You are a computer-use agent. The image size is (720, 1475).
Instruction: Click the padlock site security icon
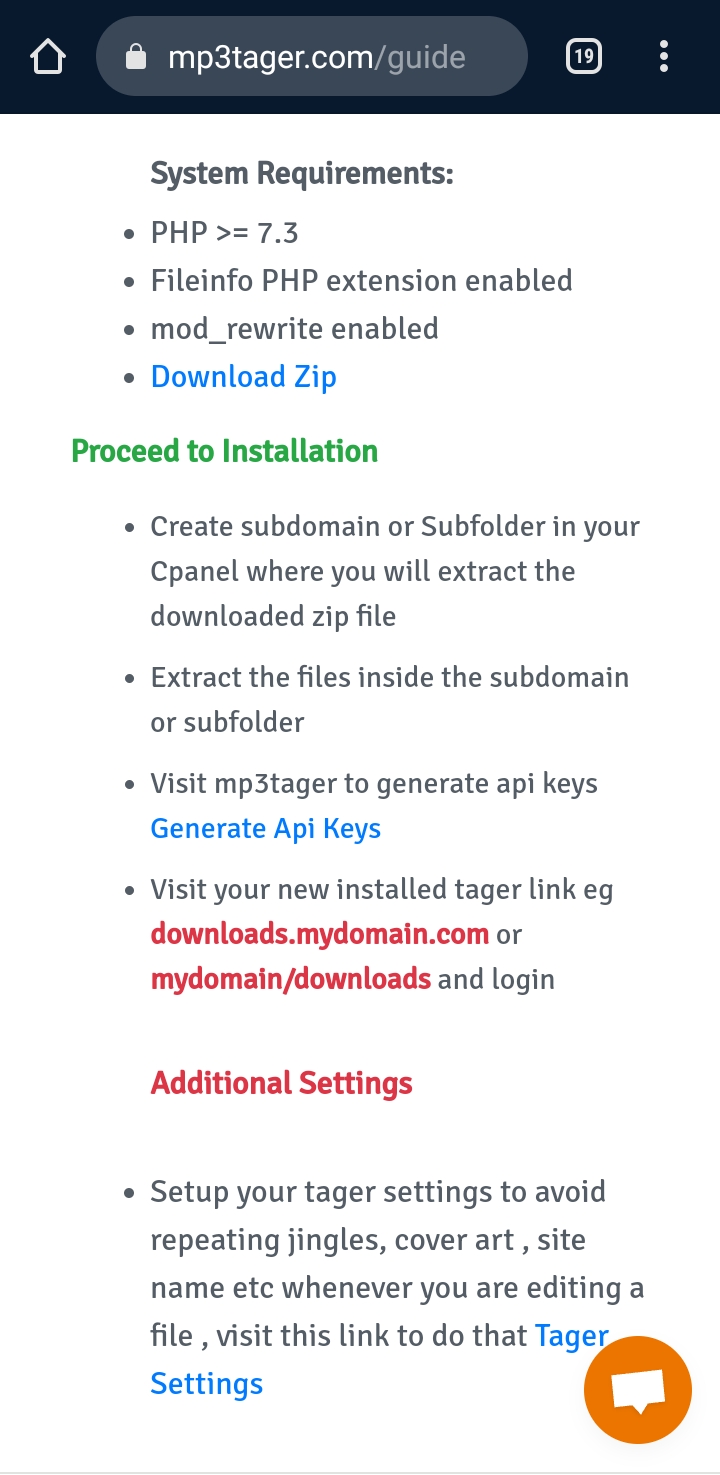tap(136, 58)
